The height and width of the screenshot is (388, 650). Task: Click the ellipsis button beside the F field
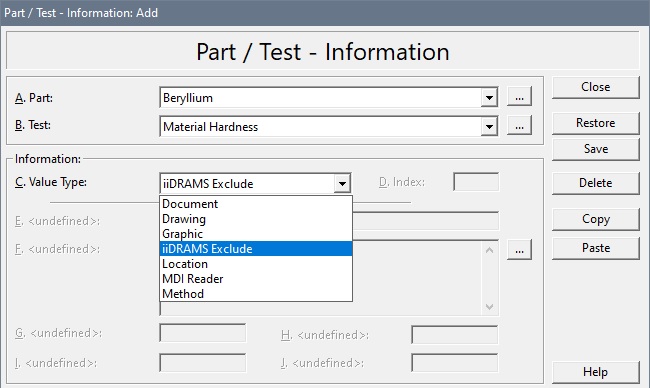pyautogui.click(x=519, y=250)
